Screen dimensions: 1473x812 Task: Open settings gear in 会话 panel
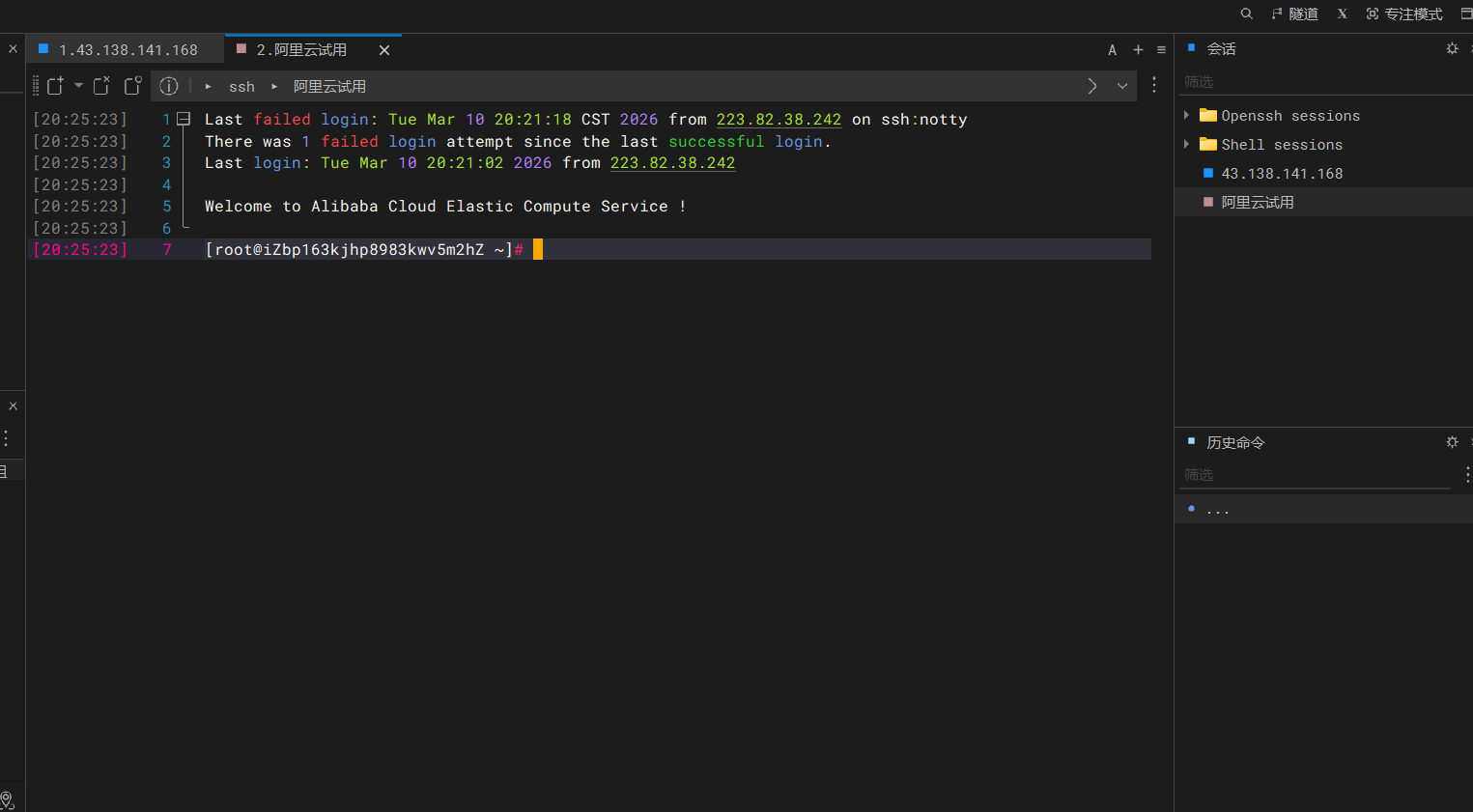tap(1452, 48)
